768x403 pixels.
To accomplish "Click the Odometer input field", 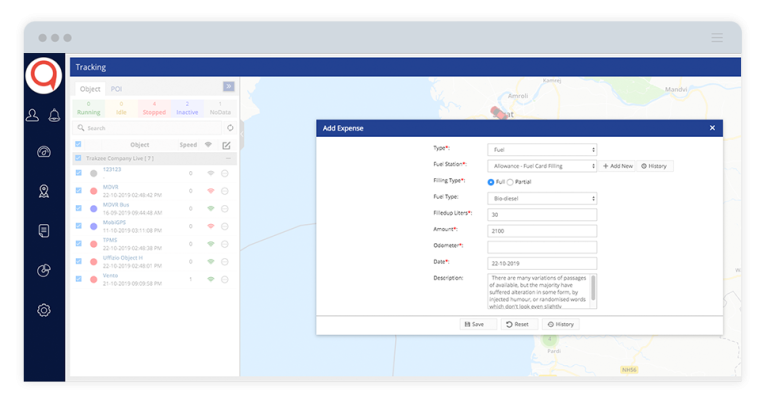I will click(x=541, y=246).
